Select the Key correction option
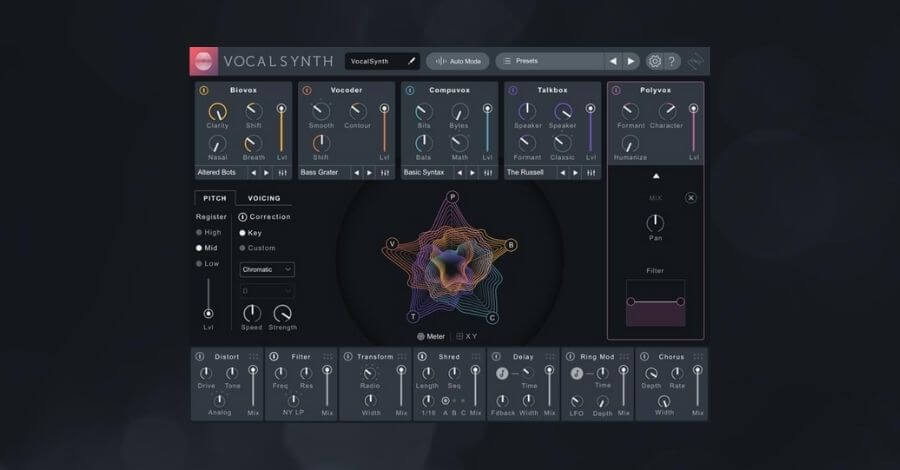 click(250, 232)
